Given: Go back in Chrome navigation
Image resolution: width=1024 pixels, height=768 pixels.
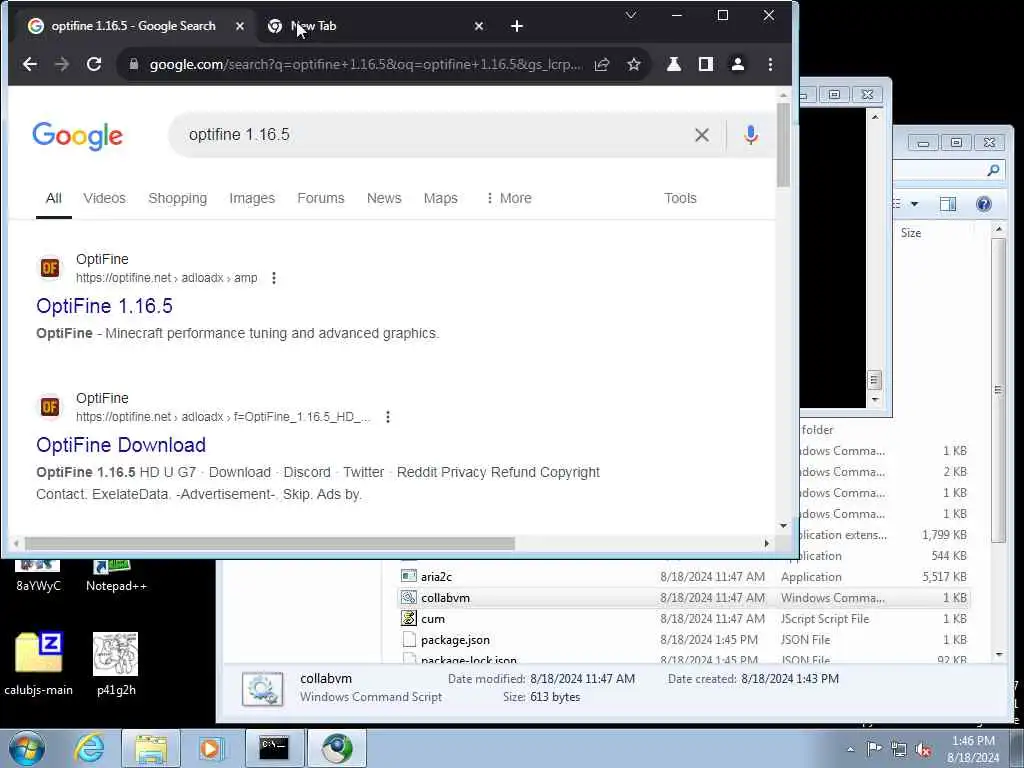Looking at the screenshot, I should (29, 64).
